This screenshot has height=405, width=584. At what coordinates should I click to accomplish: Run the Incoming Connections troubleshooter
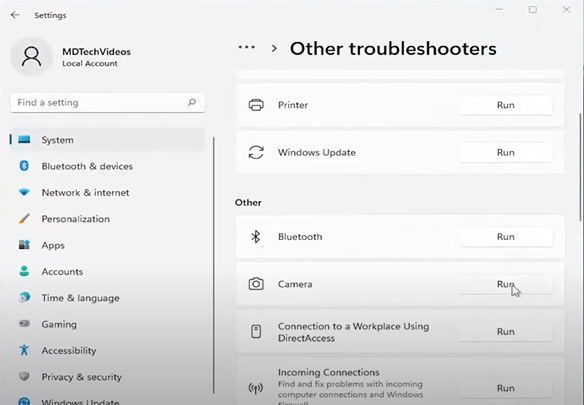click(505, 388)
